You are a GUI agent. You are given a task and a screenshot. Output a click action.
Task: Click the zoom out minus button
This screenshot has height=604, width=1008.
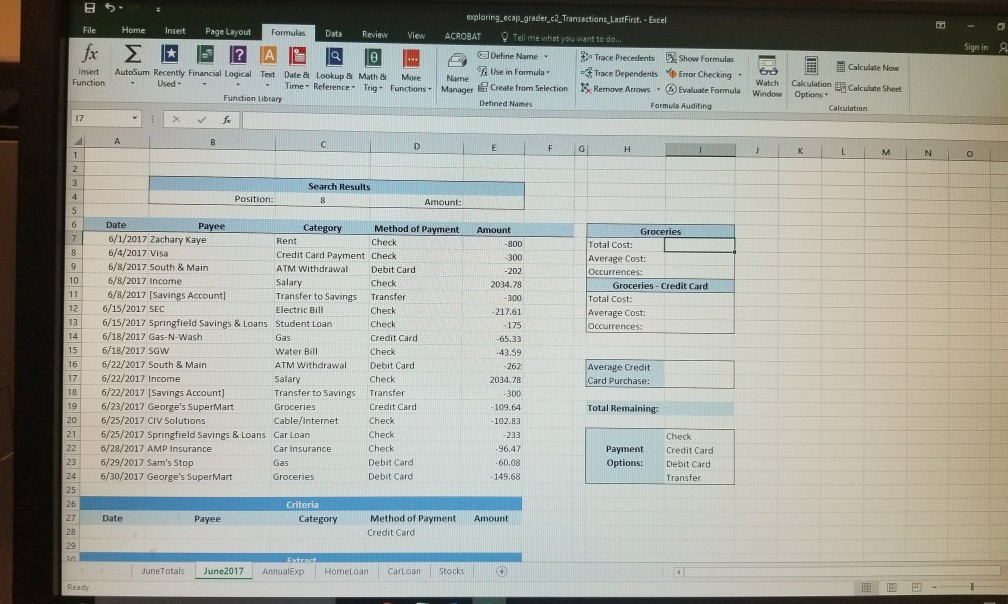(x=935, y=587)
